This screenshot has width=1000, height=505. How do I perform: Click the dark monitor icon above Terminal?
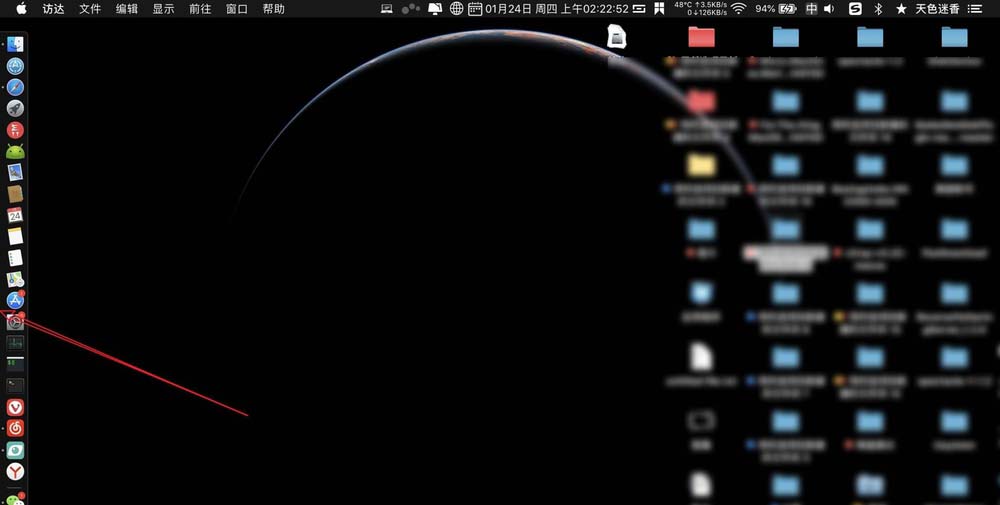pos(15,365)
